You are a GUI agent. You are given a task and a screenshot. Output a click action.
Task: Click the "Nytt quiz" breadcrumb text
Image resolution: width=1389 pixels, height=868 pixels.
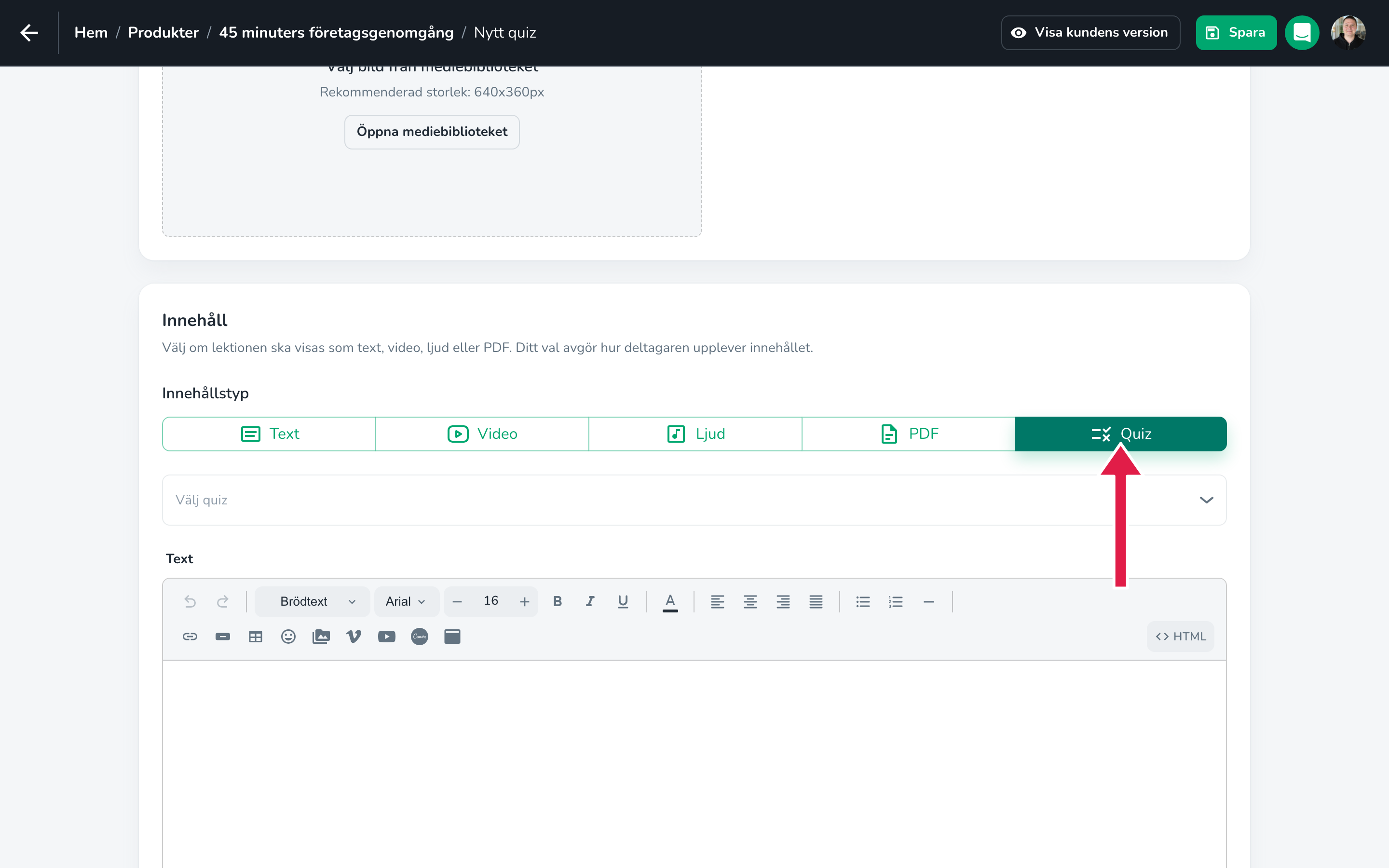tap(505, 33)
